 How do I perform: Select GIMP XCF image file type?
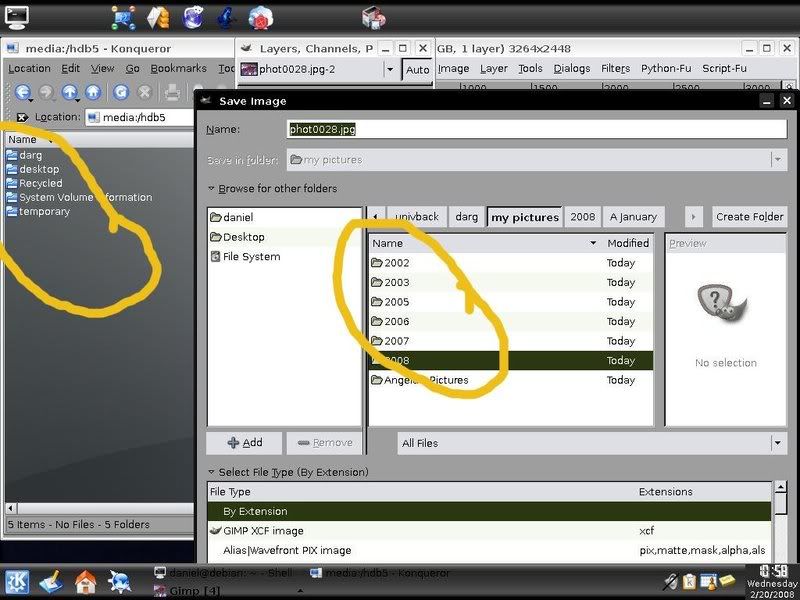pos(489,531)
